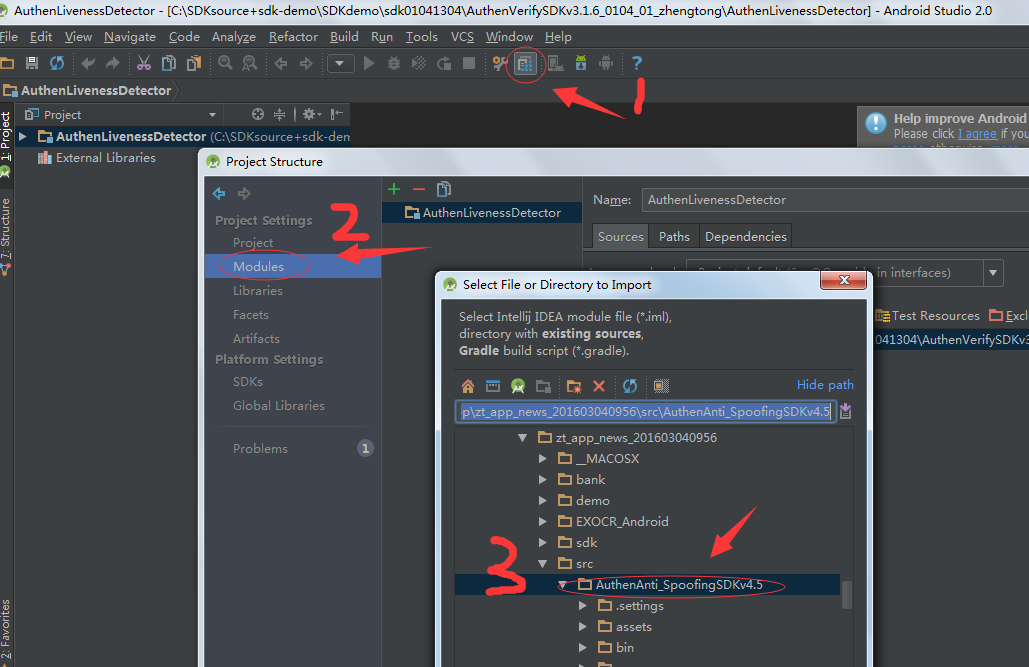Click the Home directory icon in import dialog
The height and width of the screenshot is (667, 1029).
(x=467, y=386)
